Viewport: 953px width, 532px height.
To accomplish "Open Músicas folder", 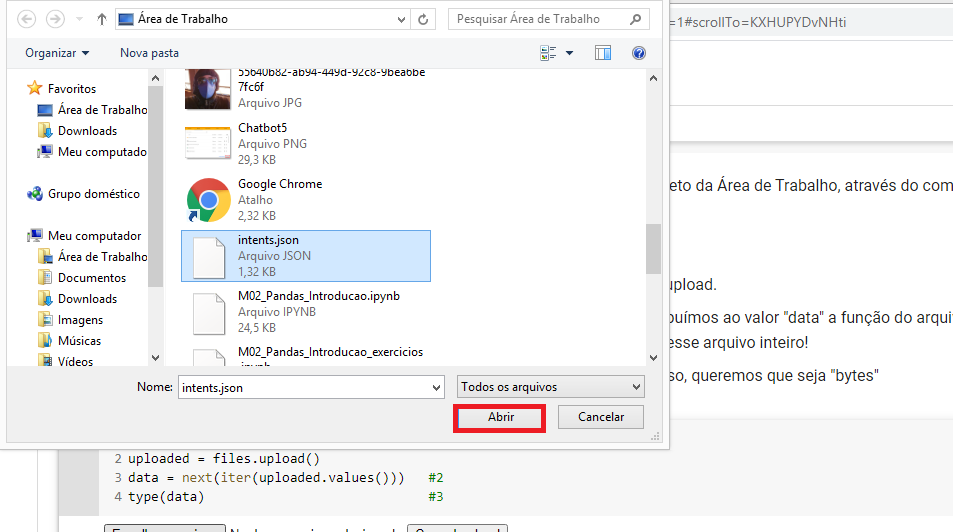I will click(x=69, y=340).
